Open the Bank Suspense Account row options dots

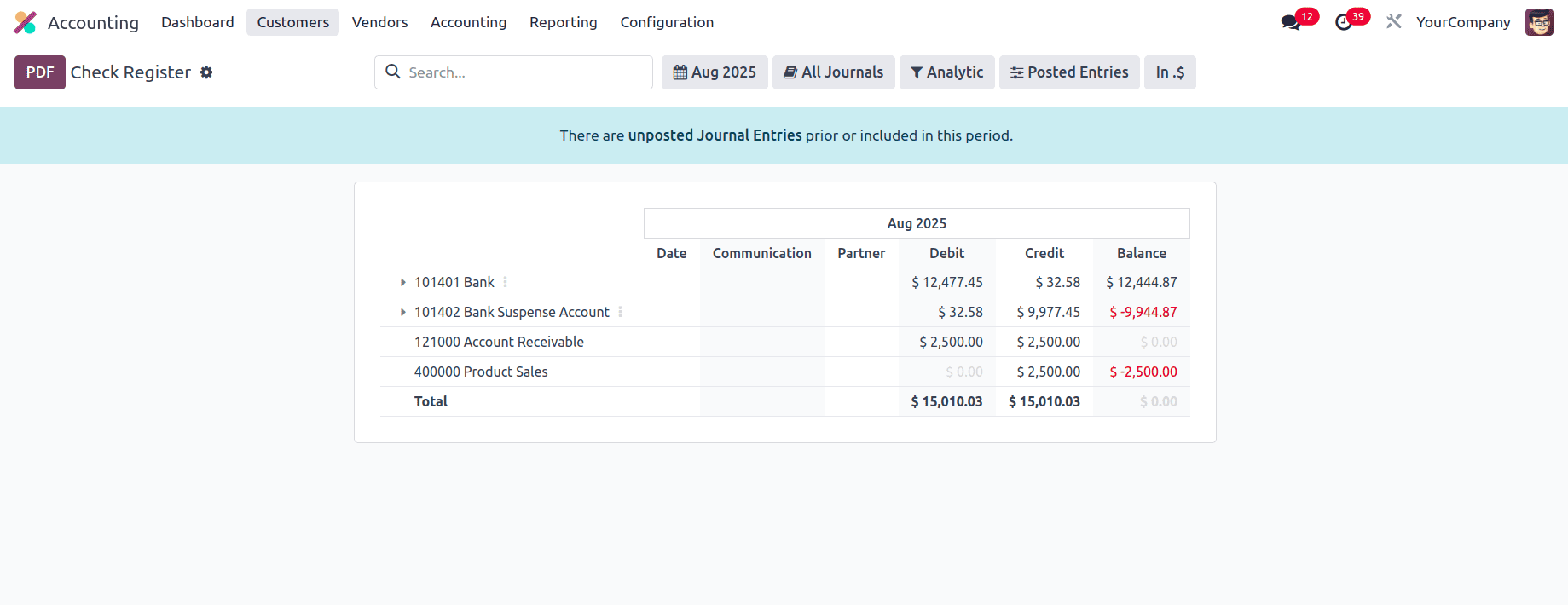(621, 312)
